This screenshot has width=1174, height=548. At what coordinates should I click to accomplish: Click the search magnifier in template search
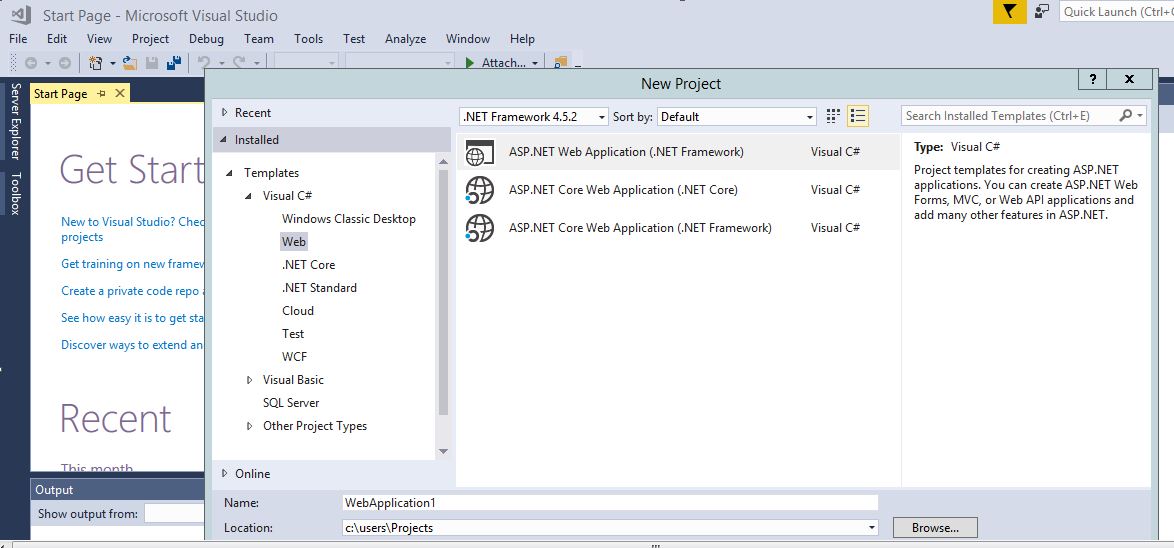(x=1125, y=115)
